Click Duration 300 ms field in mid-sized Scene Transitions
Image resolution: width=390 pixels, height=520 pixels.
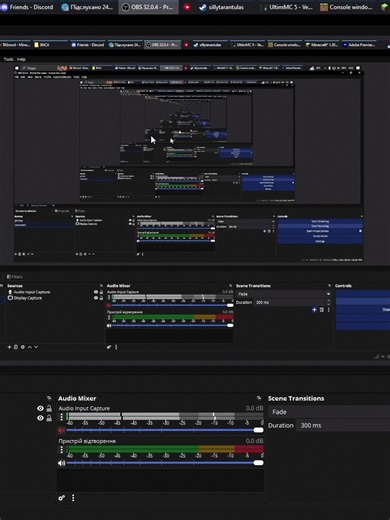(292, 302)
